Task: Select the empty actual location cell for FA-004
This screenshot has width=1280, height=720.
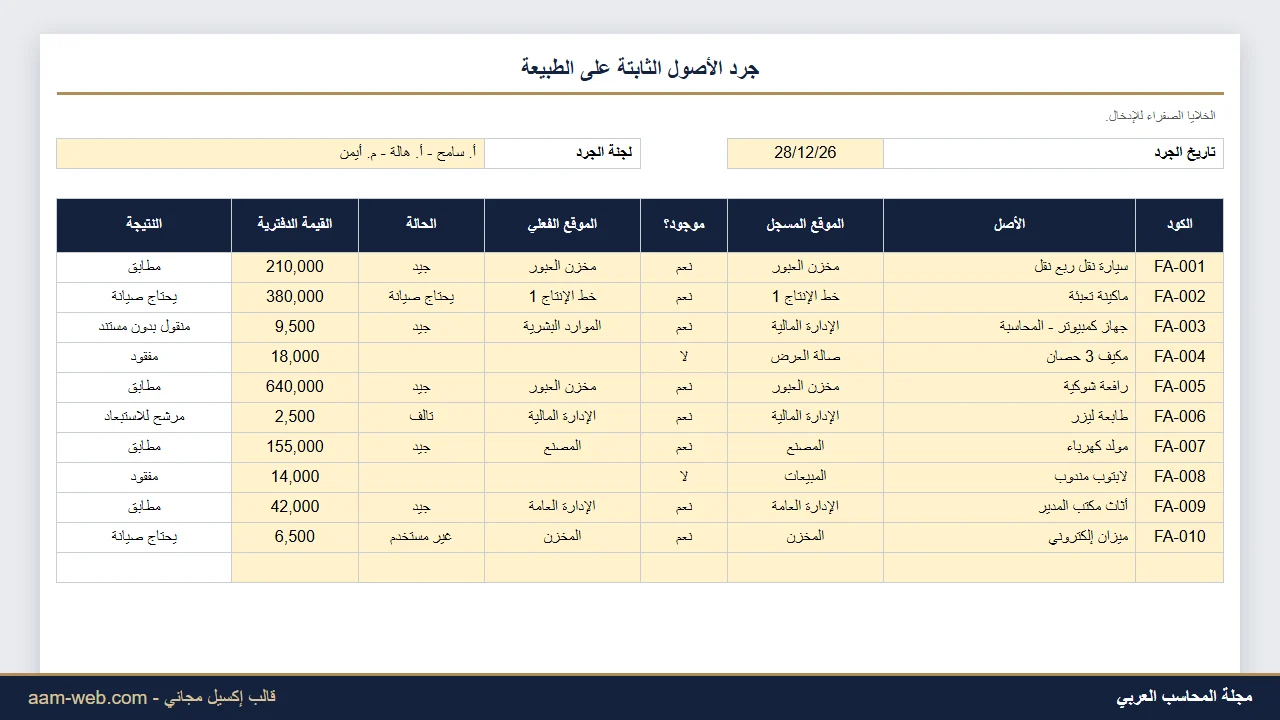Action: point(562,357)
